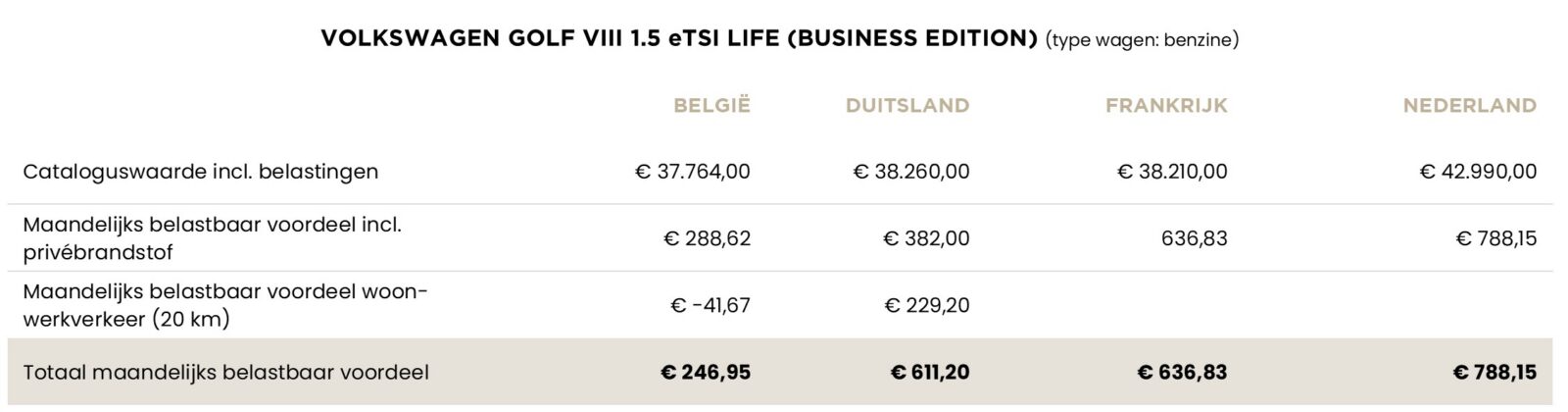Click the België catalogue value € 37.764,00

(693, 172)
